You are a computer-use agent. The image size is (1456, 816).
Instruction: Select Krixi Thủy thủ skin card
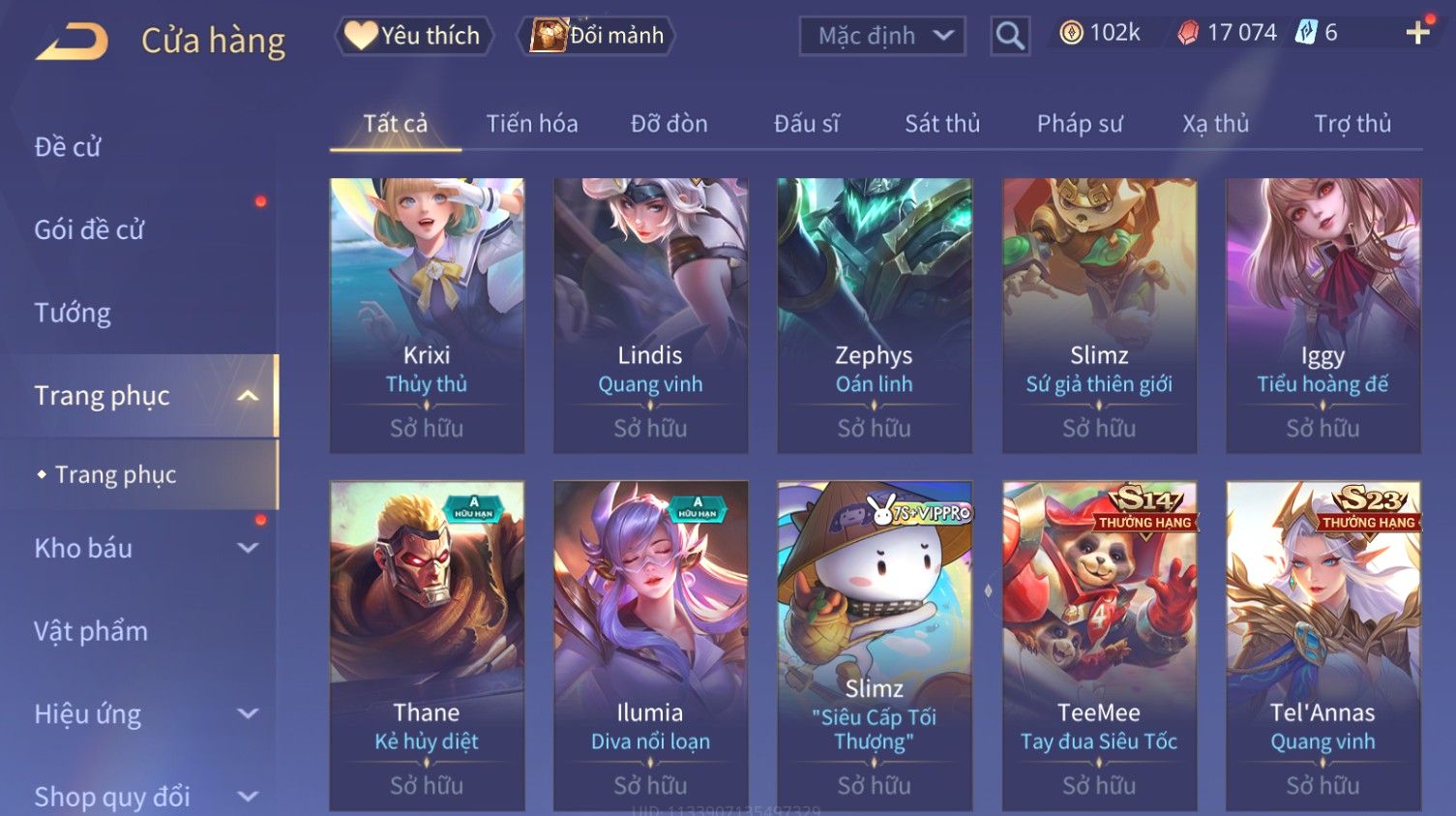pos(427,316)
